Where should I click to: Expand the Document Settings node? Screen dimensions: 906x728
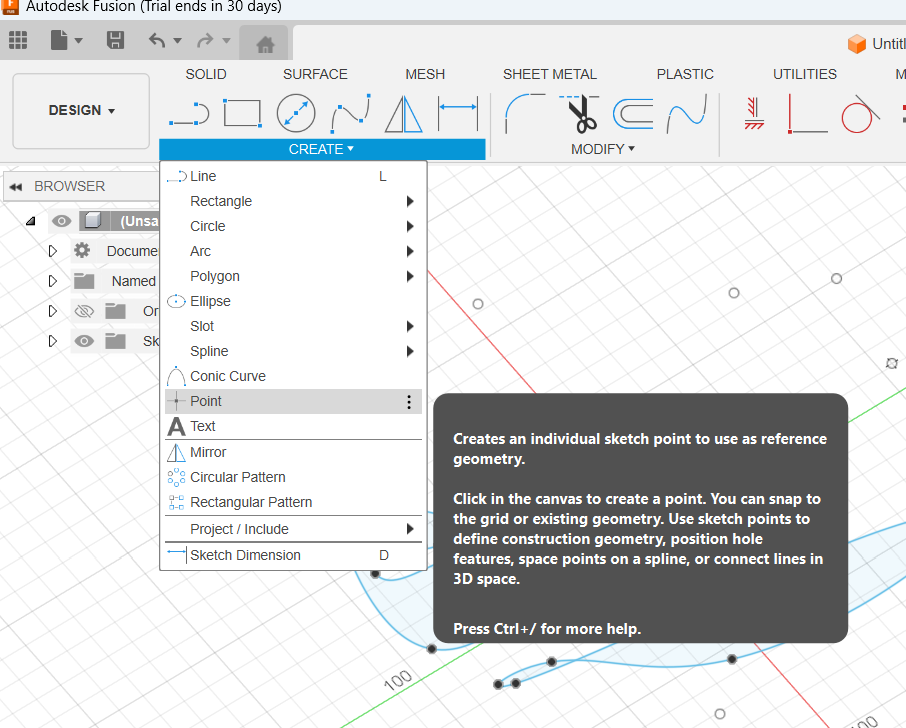(x=53, y=251)
